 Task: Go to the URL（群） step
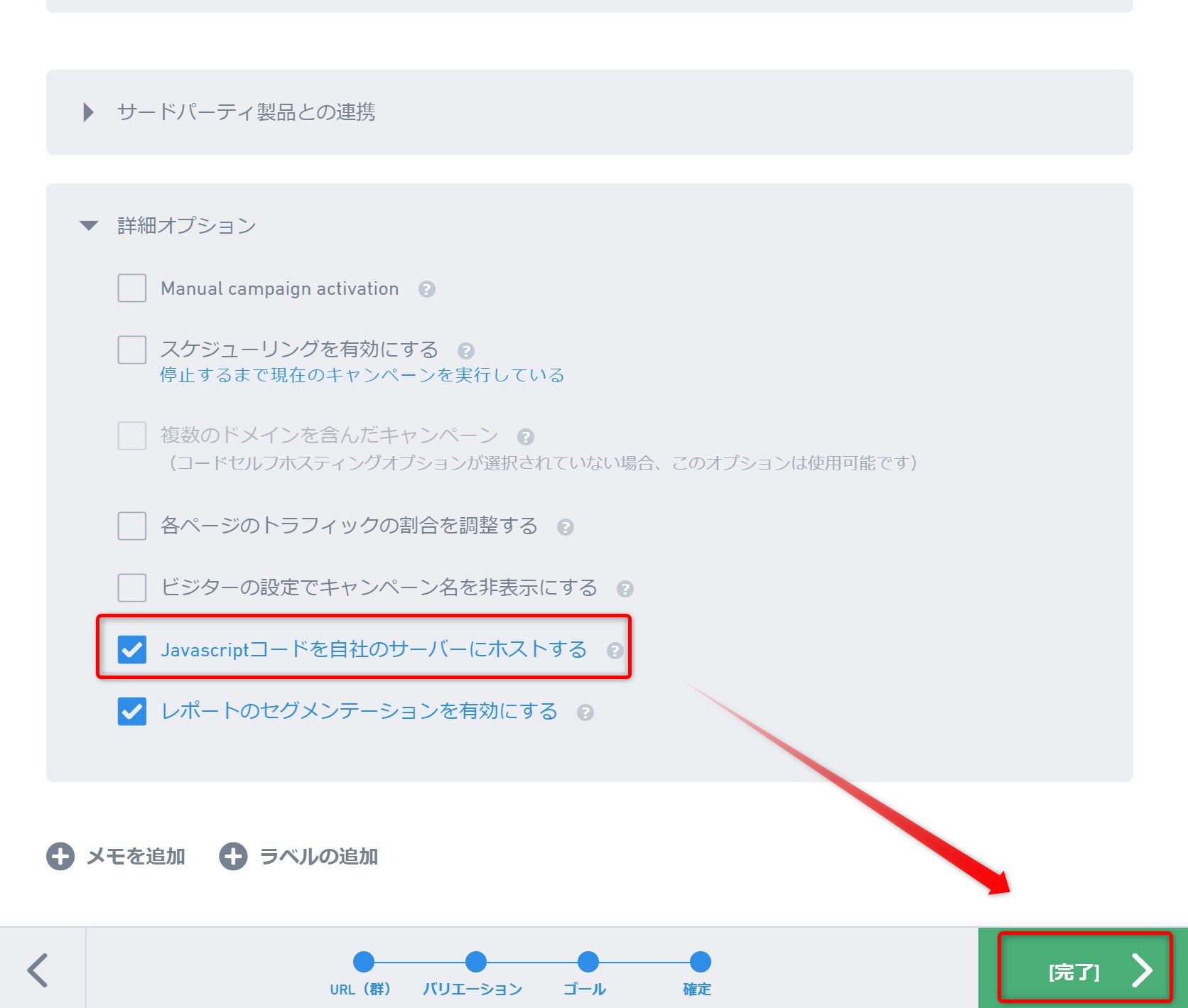pos(363,963)
